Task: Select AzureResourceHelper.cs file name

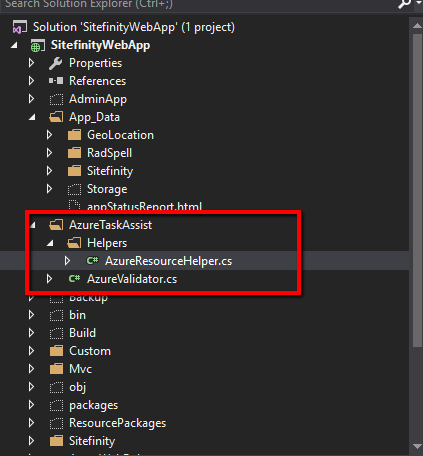Action: pos(169,261)
